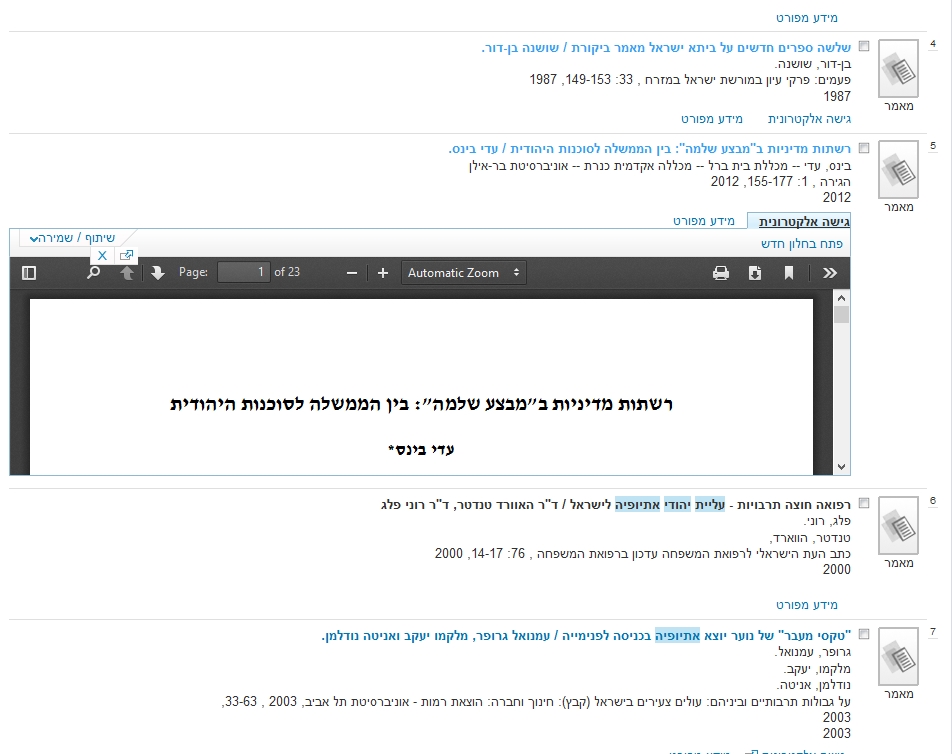This screenshot has height=754, width=952.
Task: Bookmark the current PDF view
Action: pyautogui.click(x=789, y=273)
